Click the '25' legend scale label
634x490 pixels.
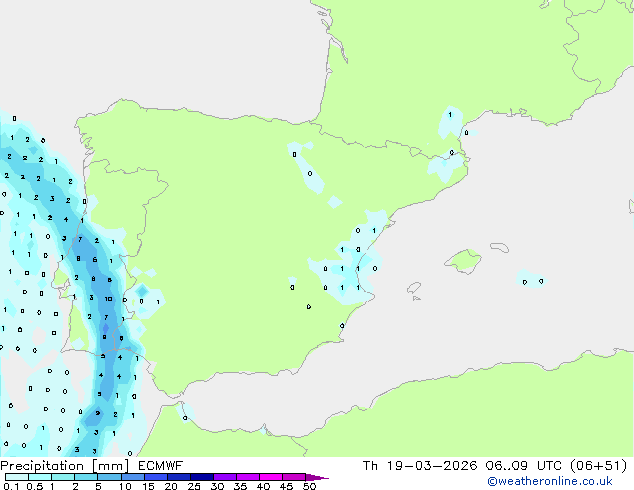(x=194, y=486)
